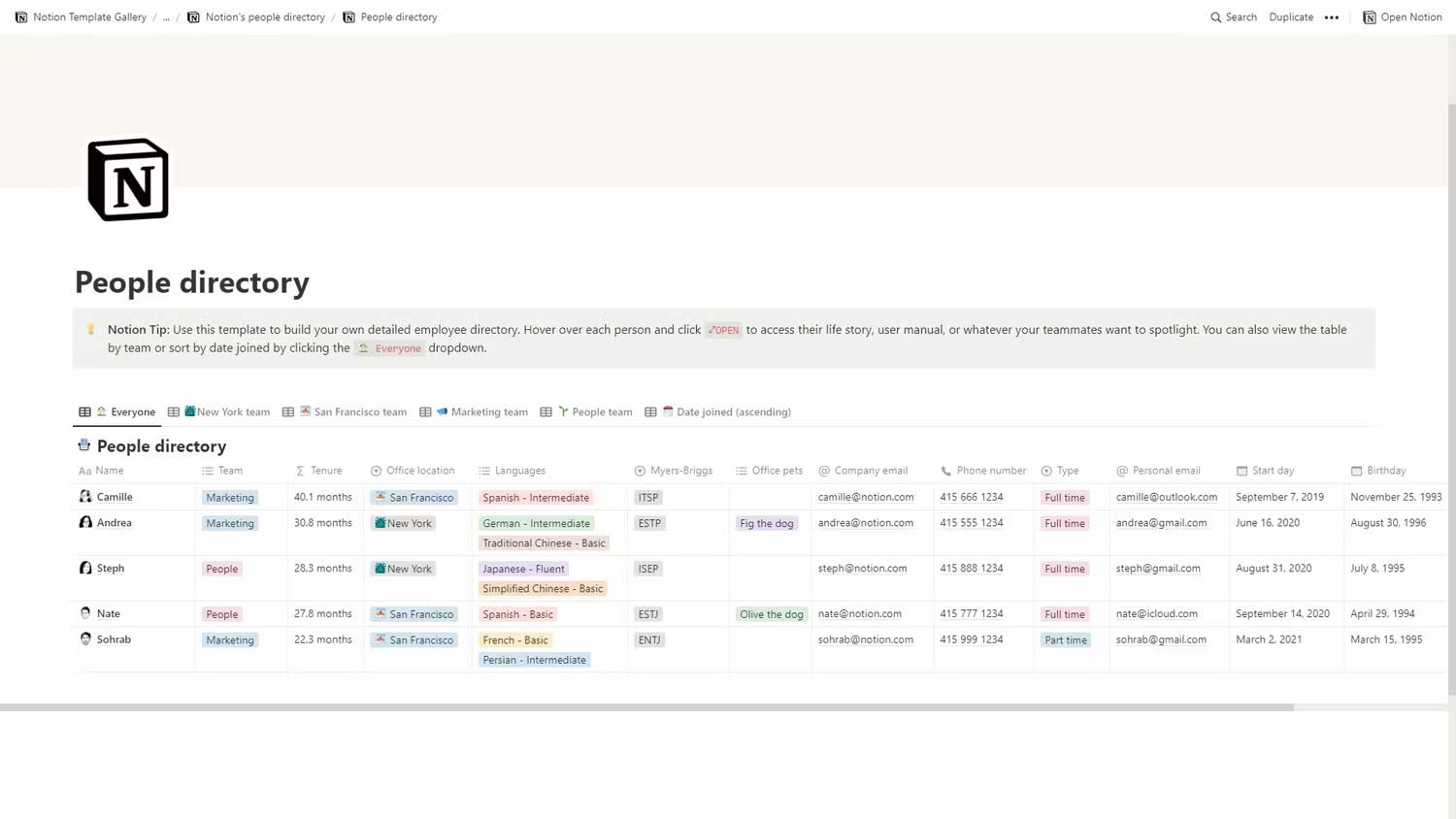Open the Languages column header menu
Image resolution: width=1456 pixels, height=819 pixels.
coord(550,471)
